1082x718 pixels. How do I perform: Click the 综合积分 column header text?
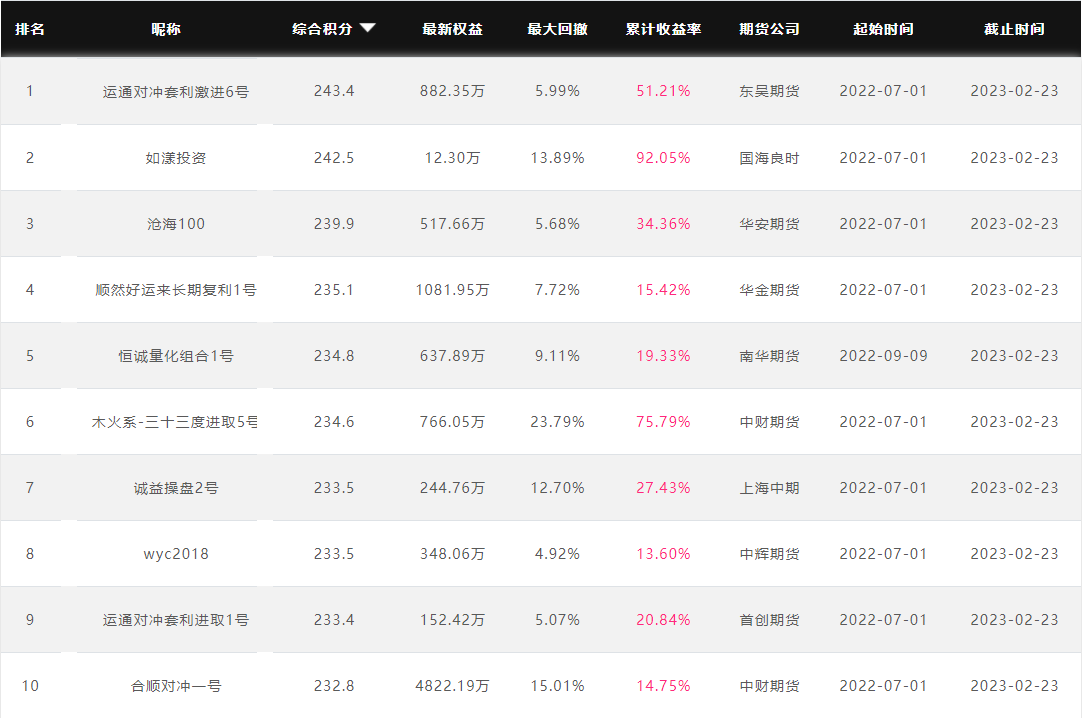[x=322, y=29]
